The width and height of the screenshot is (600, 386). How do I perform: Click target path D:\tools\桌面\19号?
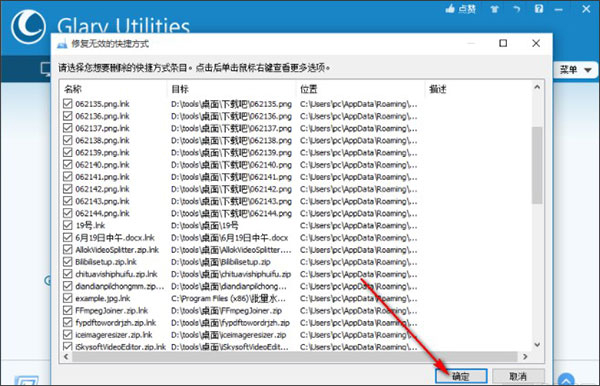pos(205,225)
